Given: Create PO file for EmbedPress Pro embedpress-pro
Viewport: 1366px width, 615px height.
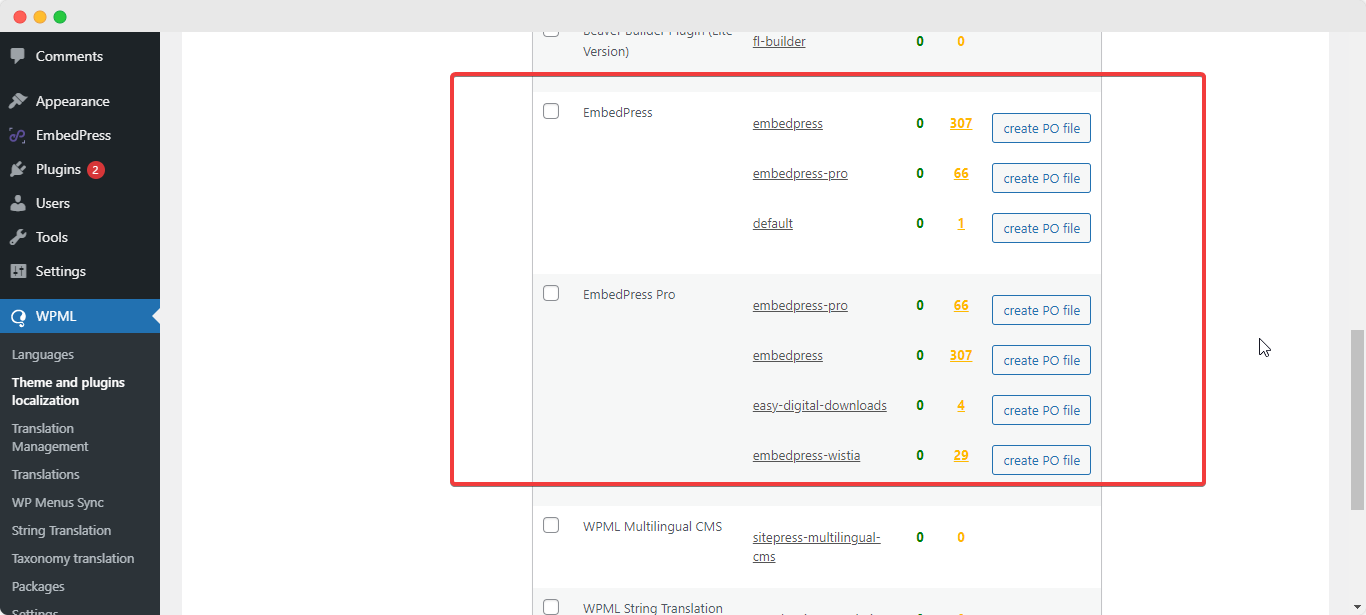Looking at the screenshot, I should point(1041,310).
